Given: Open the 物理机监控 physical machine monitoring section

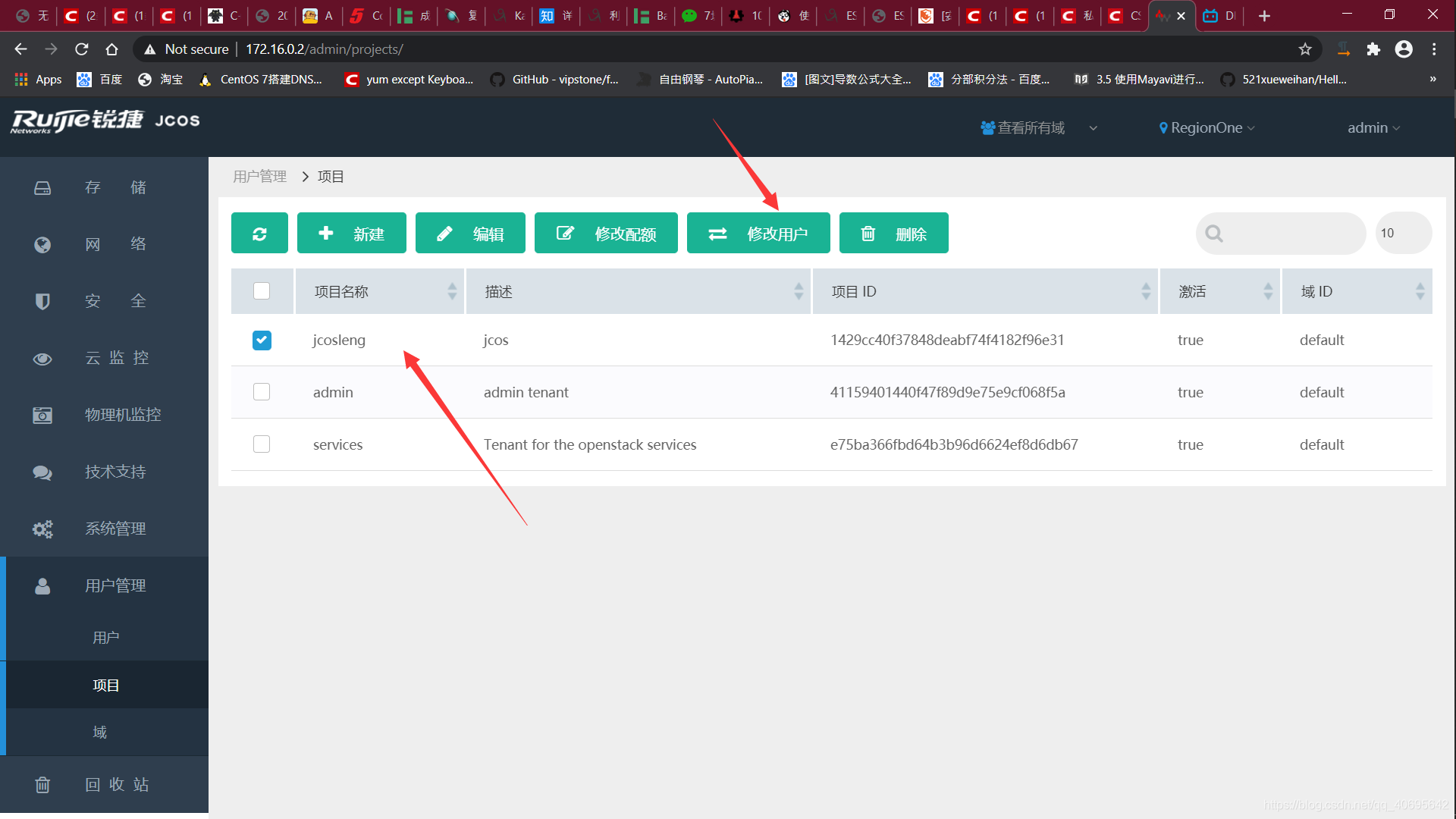Looking at the screenshot, I should pyautogui.click(x=105, y=415).
